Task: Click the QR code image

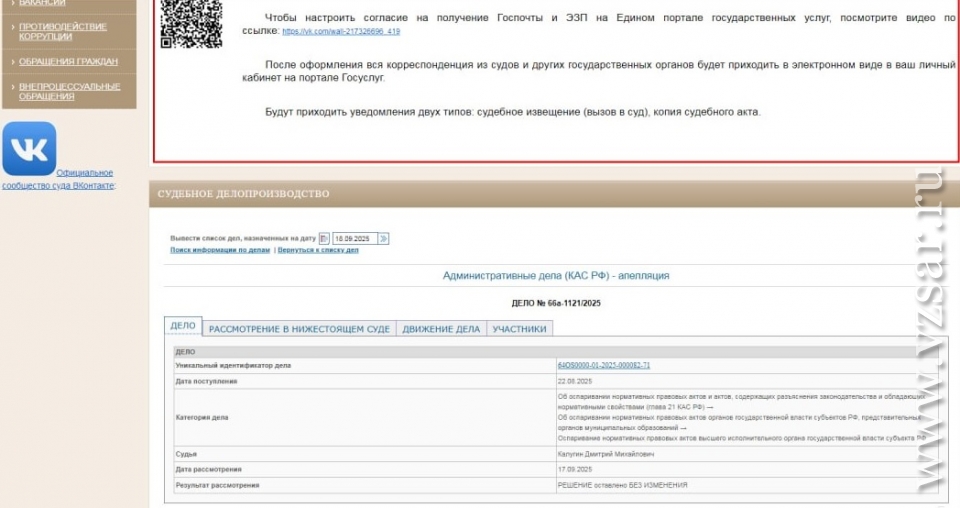Action: click(192, 22)
